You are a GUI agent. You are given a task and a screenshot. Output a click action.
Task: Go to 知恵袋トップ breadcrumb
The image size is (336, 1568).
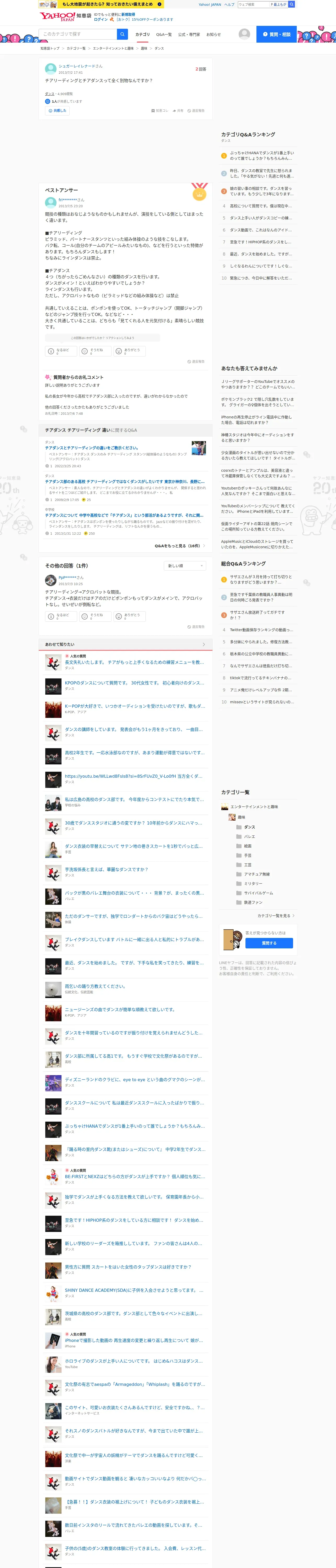pyautogui.click(x=50, y=48)
